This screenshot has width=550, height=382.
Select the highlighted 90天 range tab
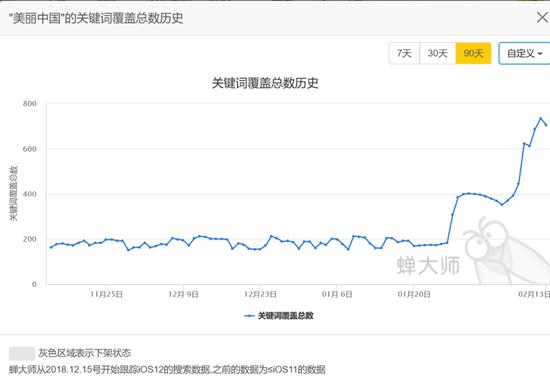(473, 53)
